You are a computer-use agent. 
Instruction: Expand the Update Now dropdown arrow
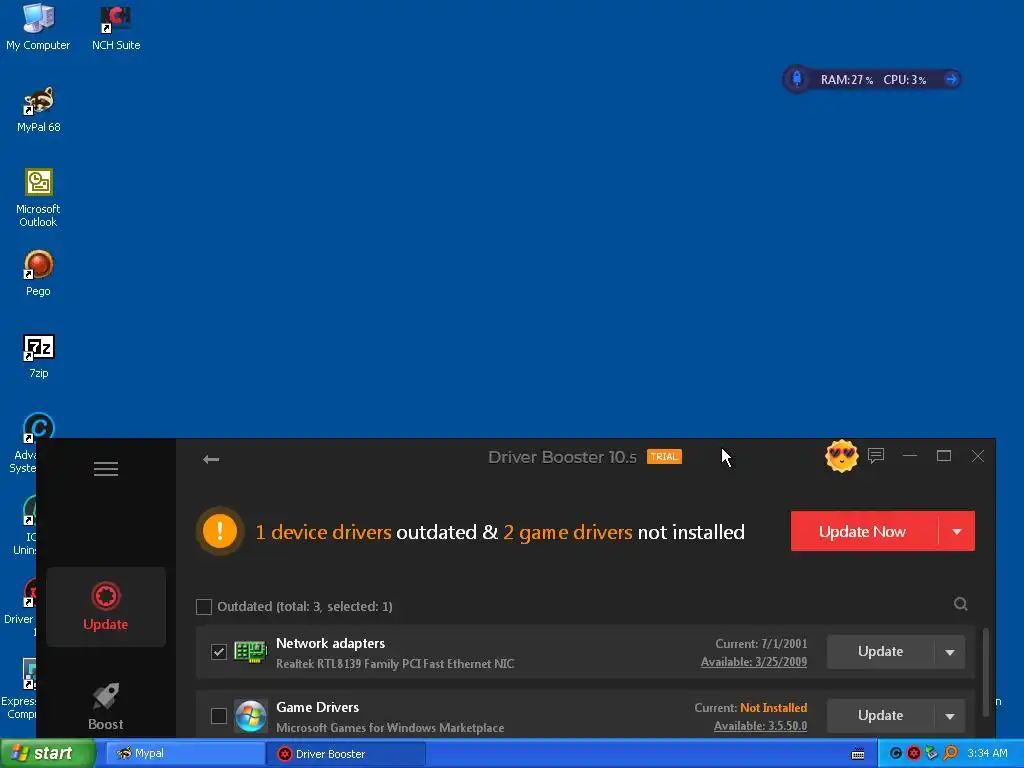957,532
